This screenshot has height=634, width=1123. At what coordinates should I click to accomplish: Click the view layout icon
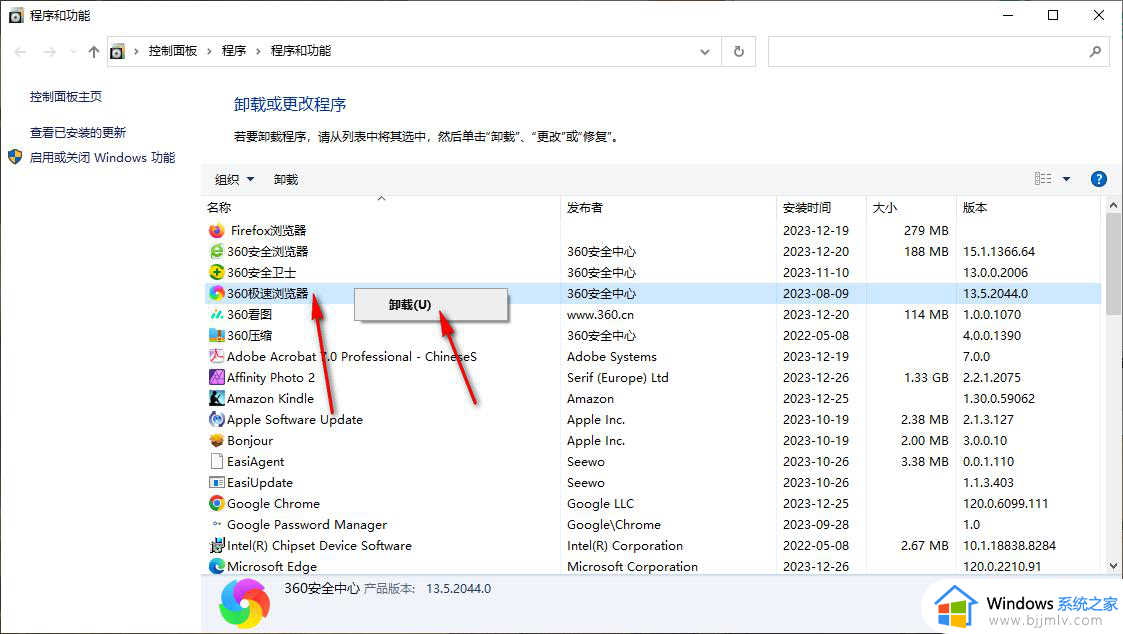tap(1043, 179)
